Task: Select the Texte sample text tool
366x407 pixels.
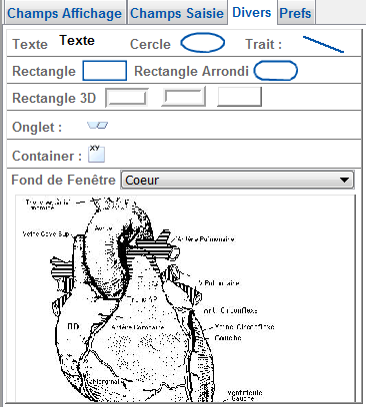Action: click(77, 41)
